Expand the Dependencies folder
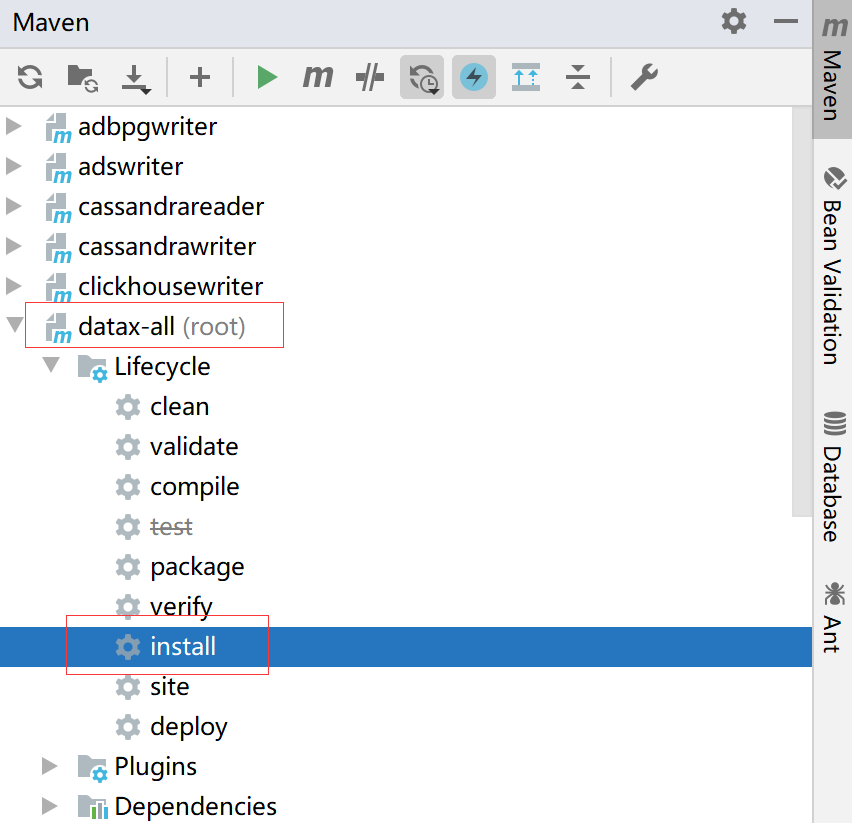852x823 pixels. [49, 806]
